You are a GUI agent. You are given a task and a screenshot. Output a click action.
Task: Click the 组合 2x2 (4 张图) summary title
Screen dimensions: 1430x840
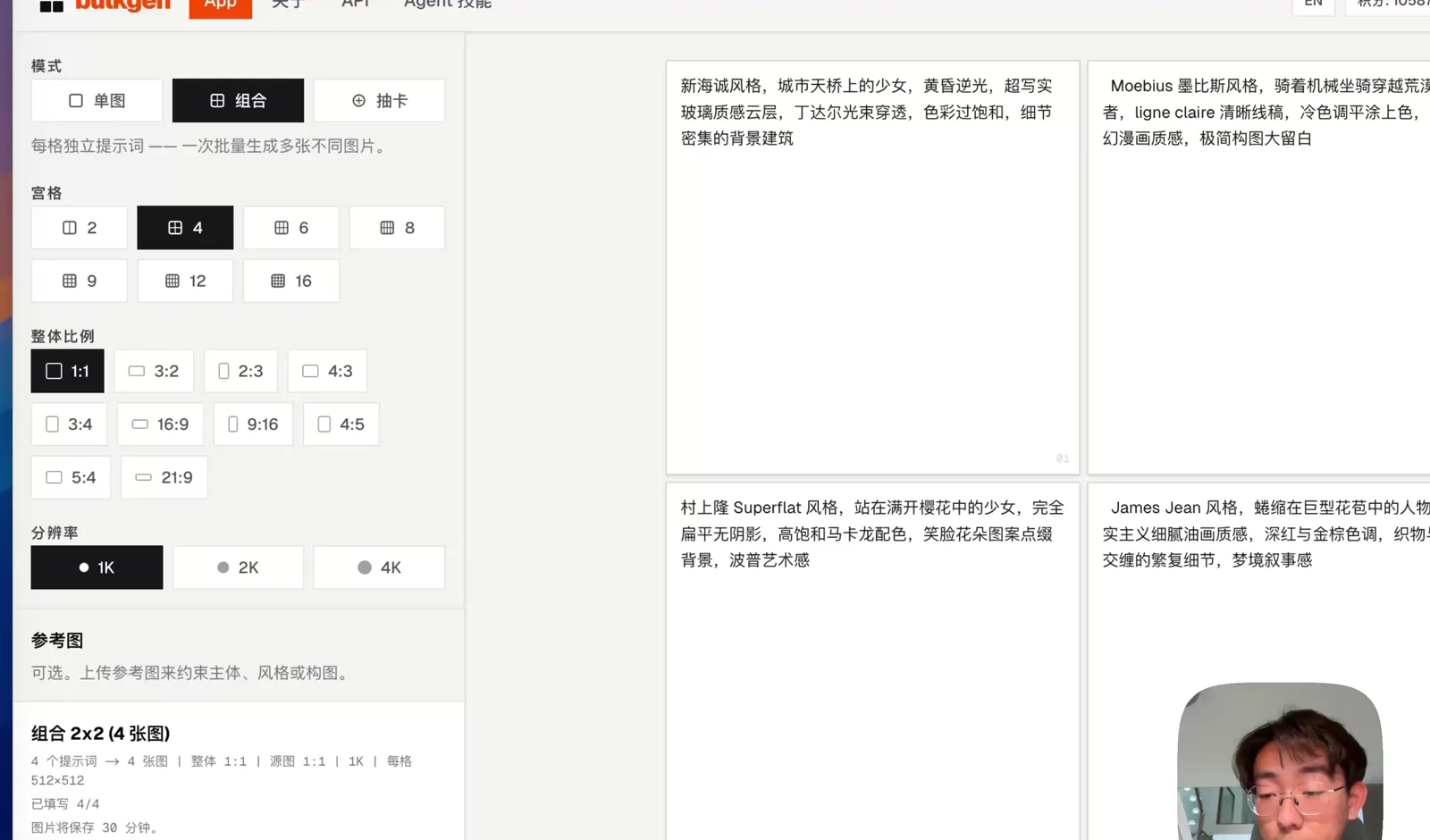pos(101,734)
